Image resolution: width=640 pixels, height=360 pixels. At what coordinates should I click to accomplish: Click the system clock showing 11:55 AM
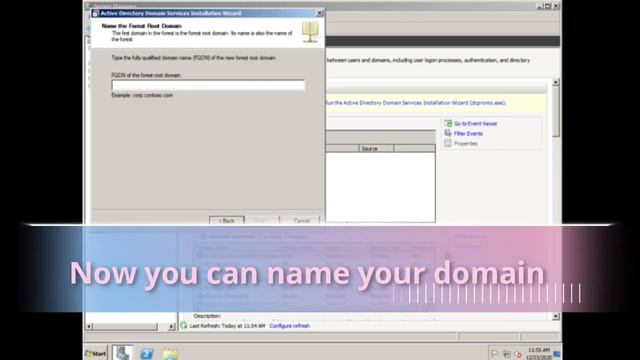click(x=538, y=353)
